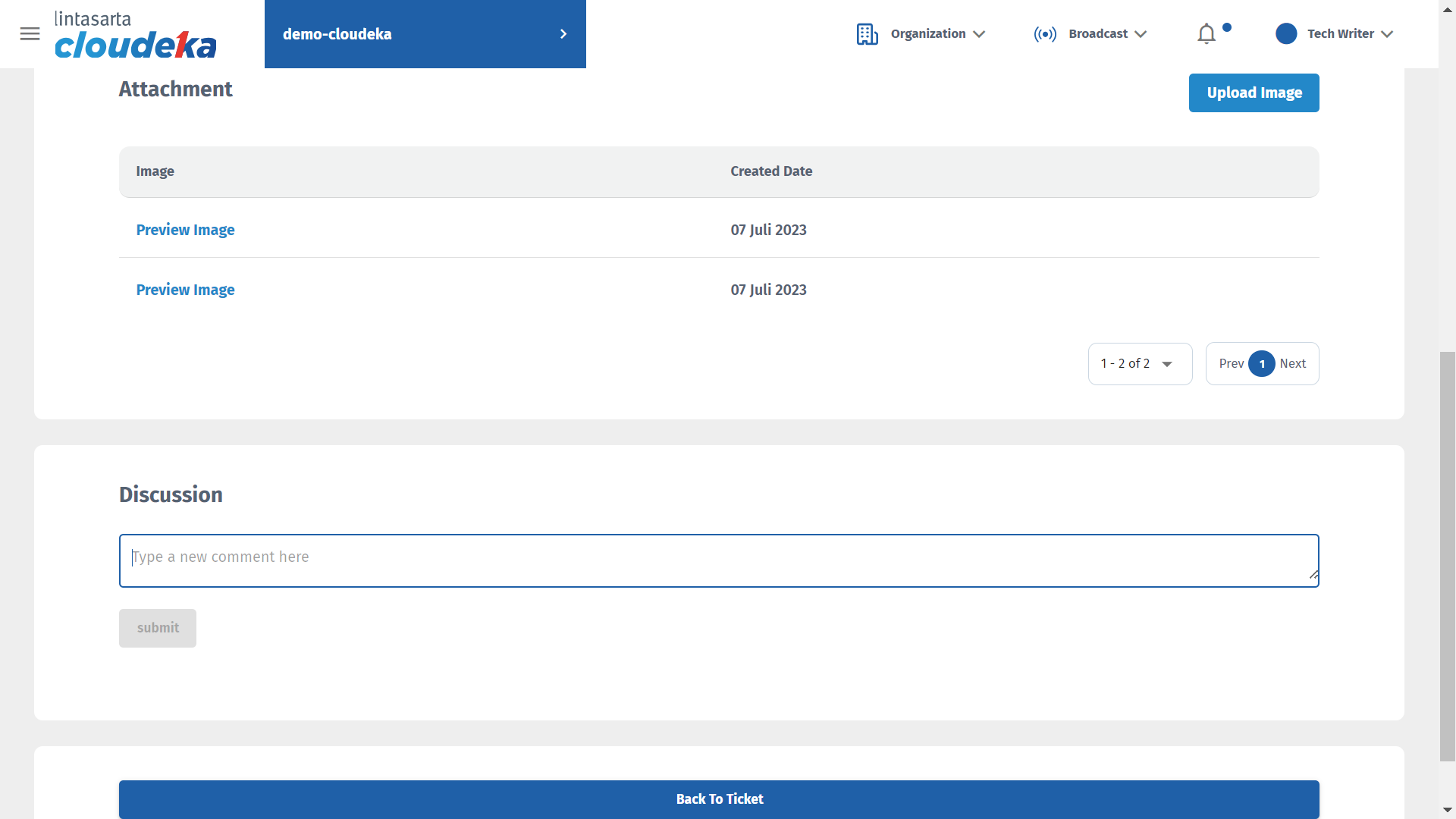Viewport: 1456px width, 819px height.
Task: Expand demo-cloudeka project arrow
Action: tap(563, 34)
